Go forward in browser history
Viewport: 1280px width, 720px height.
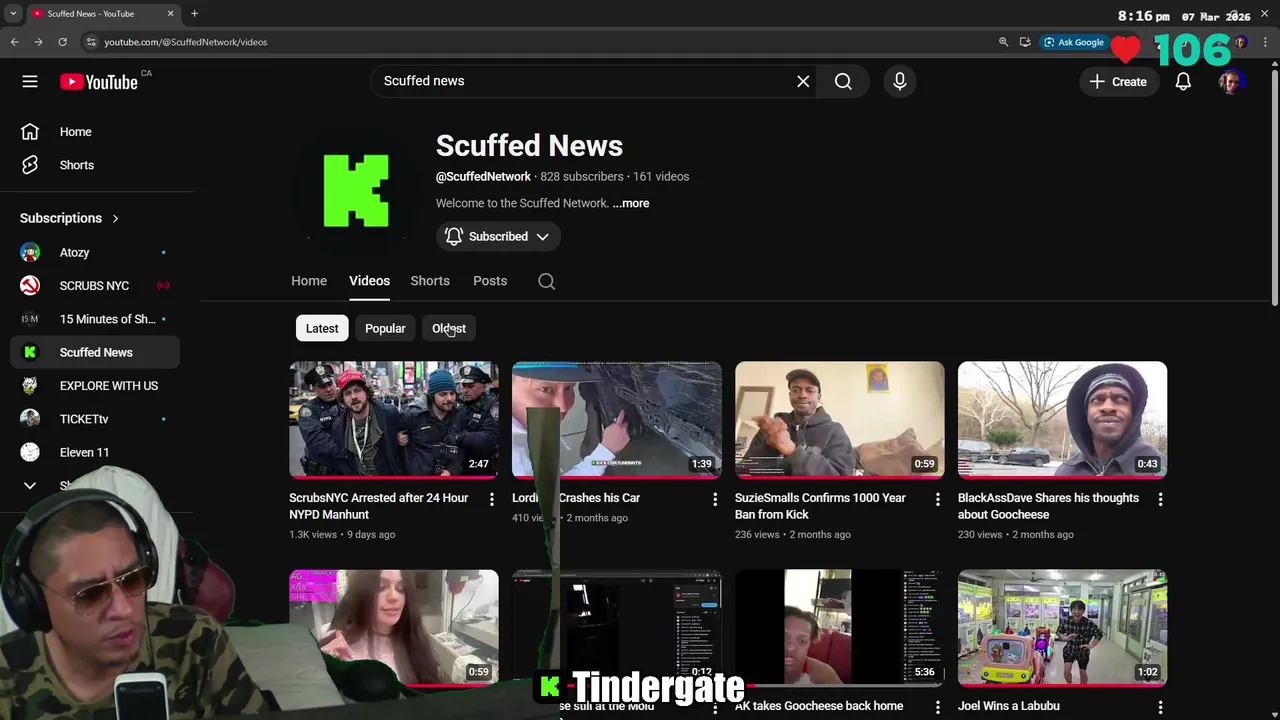[x=38, y=42]
